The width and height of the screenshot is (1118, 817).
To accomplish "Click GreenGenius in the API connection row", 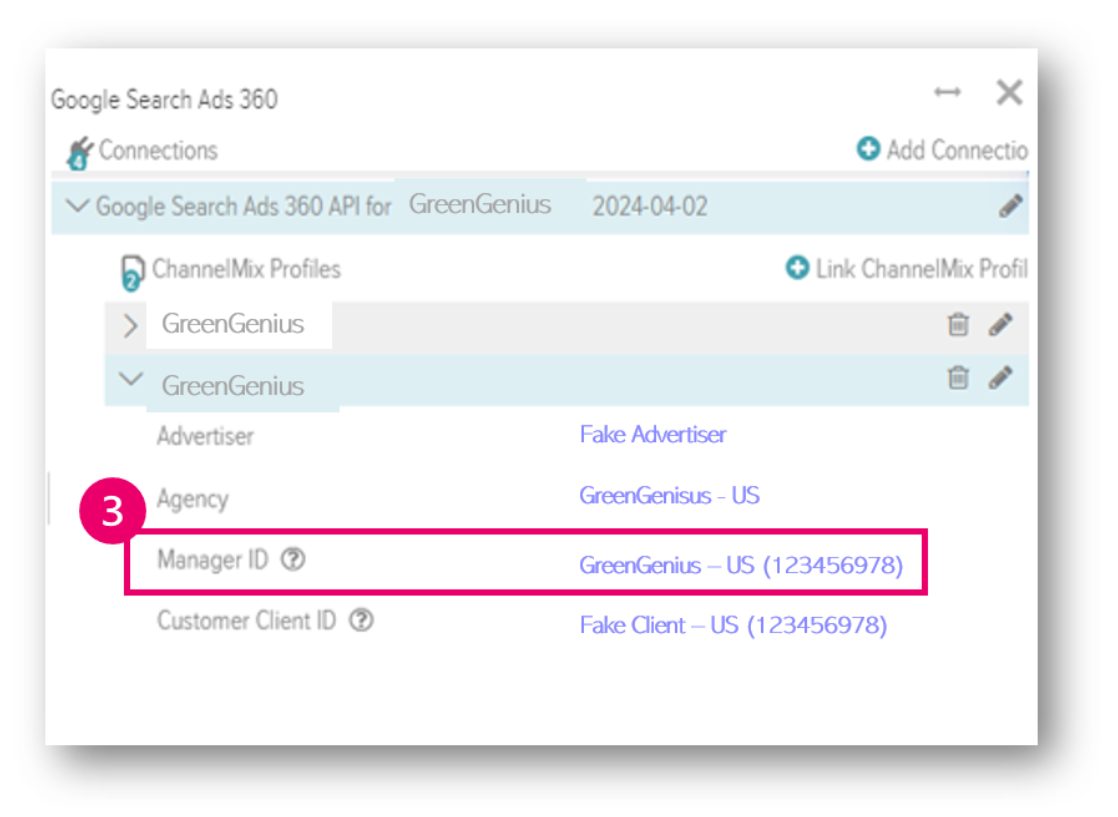I will click(x=480, y=205).
